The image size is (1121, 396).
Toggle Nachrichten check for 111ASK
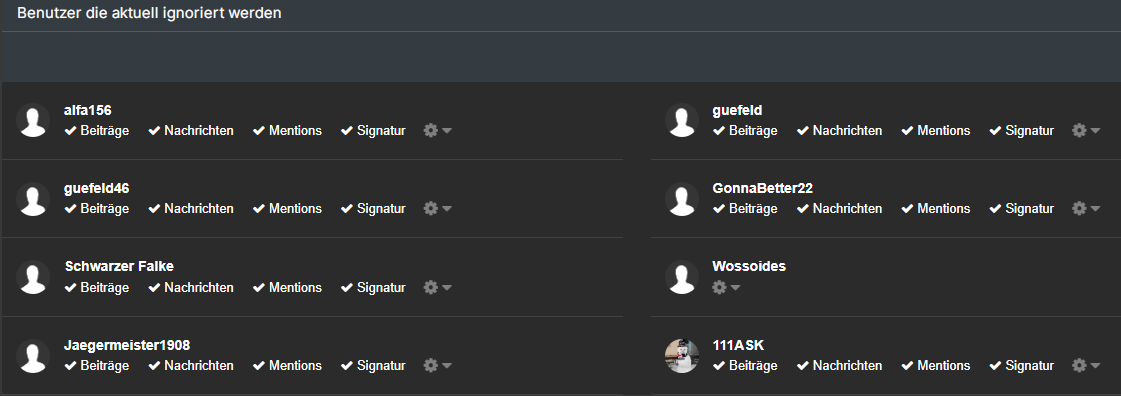click(x=840, y=365)
